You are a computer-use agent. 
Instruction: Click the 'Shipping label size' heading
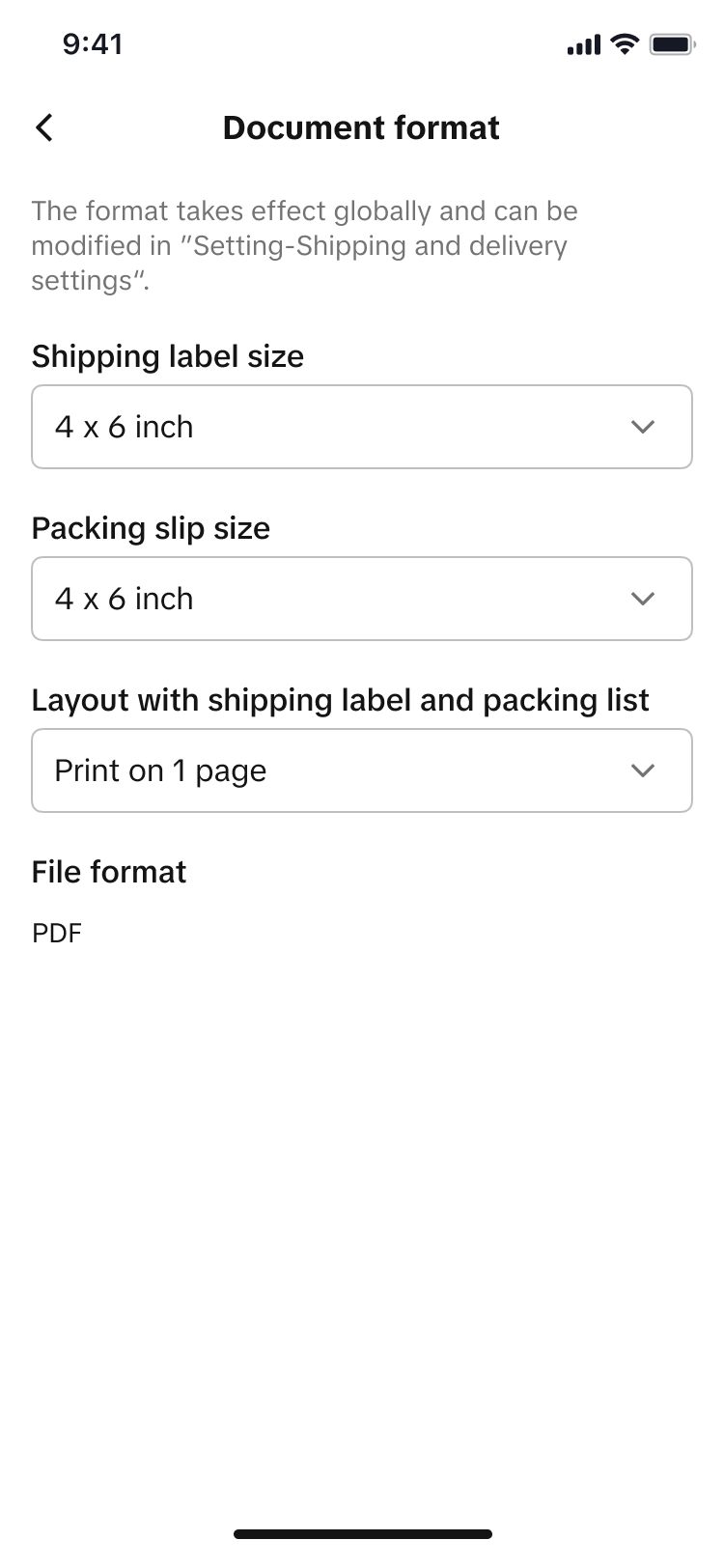(168, 356)
